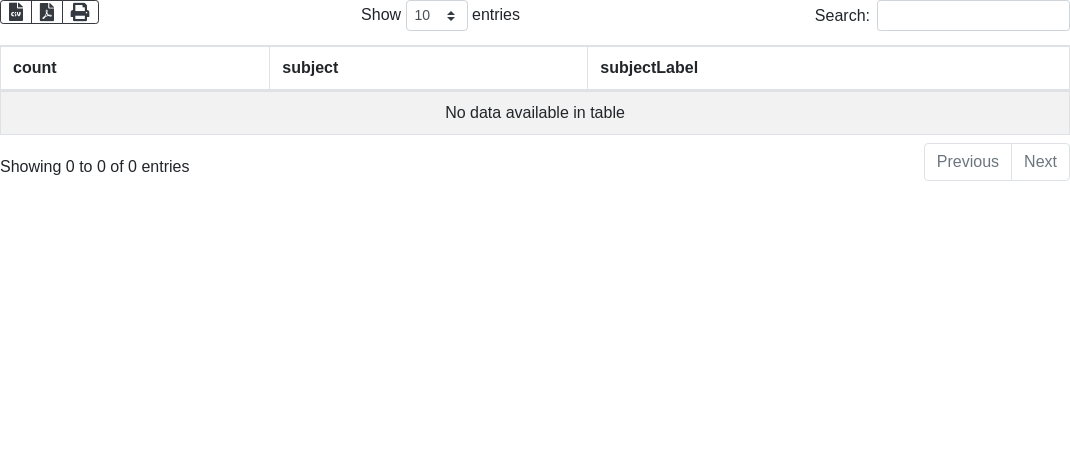Click the word "subjectLabel" in the header
Image resolution: width=1070 pixels, height=450 pixels.
[x=649, y=68]
